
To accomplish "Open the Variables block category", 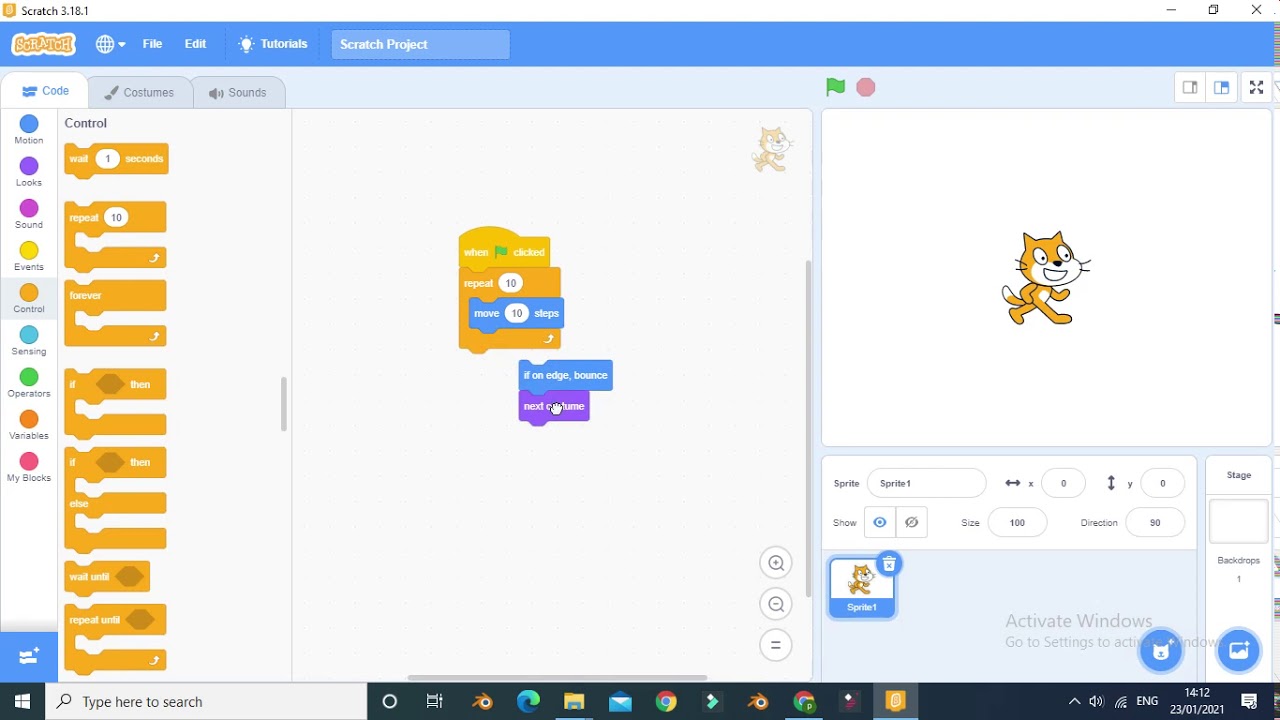I will (29, 425).
